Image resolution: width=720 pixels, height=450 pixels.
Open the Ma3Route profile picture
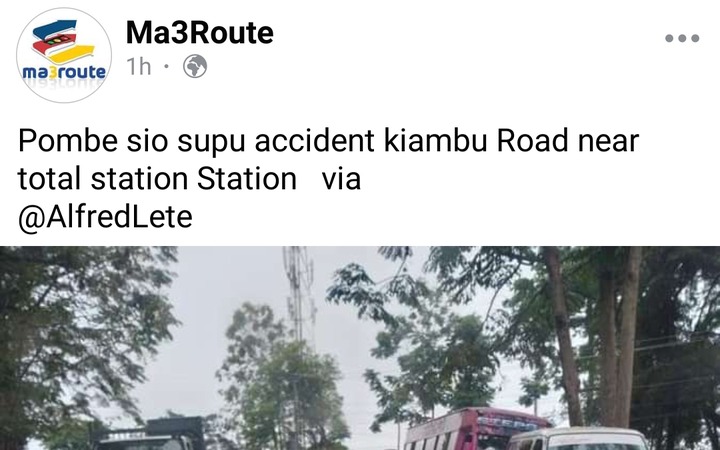tap(64, 55)
